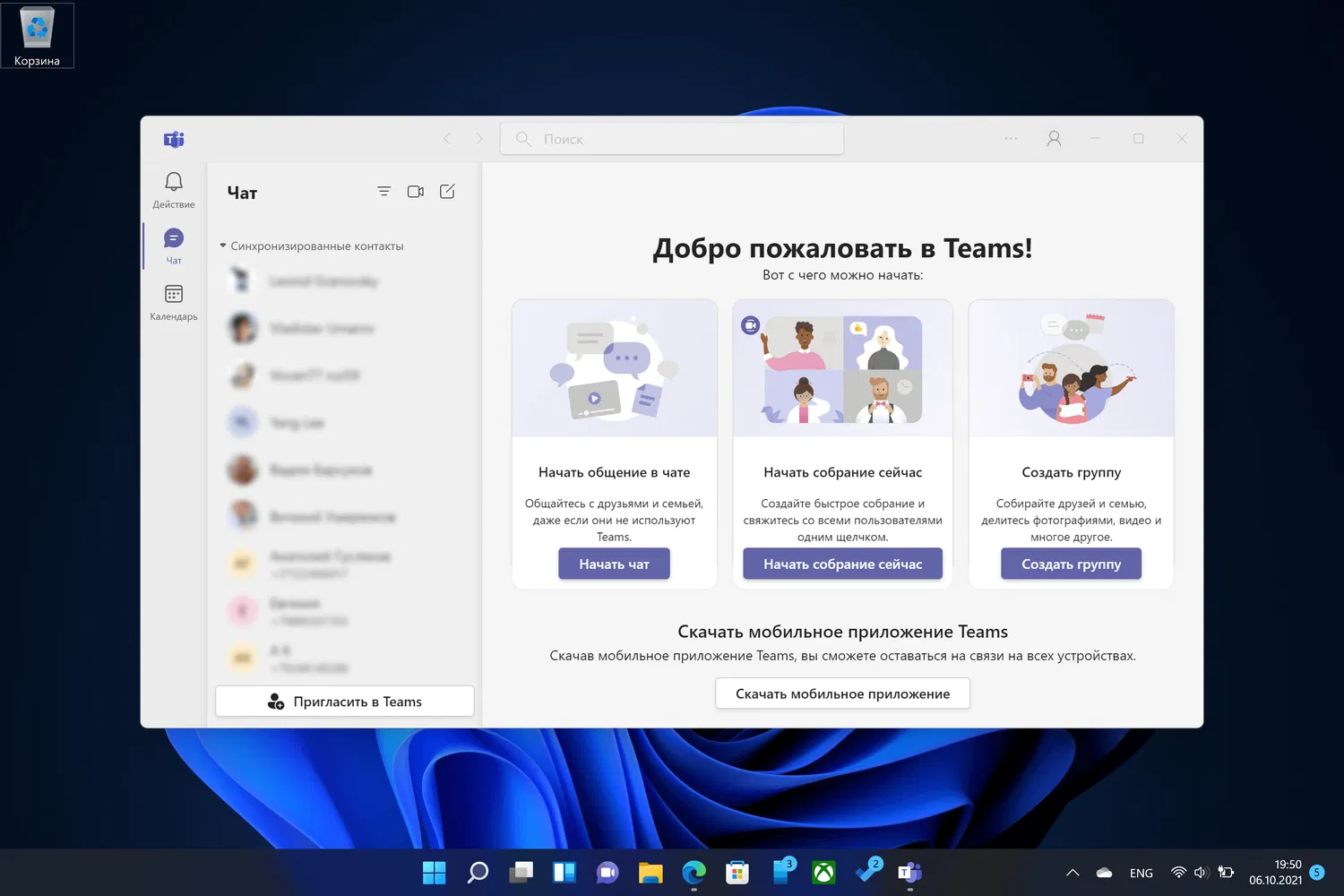This screenshot has width=1344, height=896.
Task: Go forward with the right arrow
Action: coord(479,139)
